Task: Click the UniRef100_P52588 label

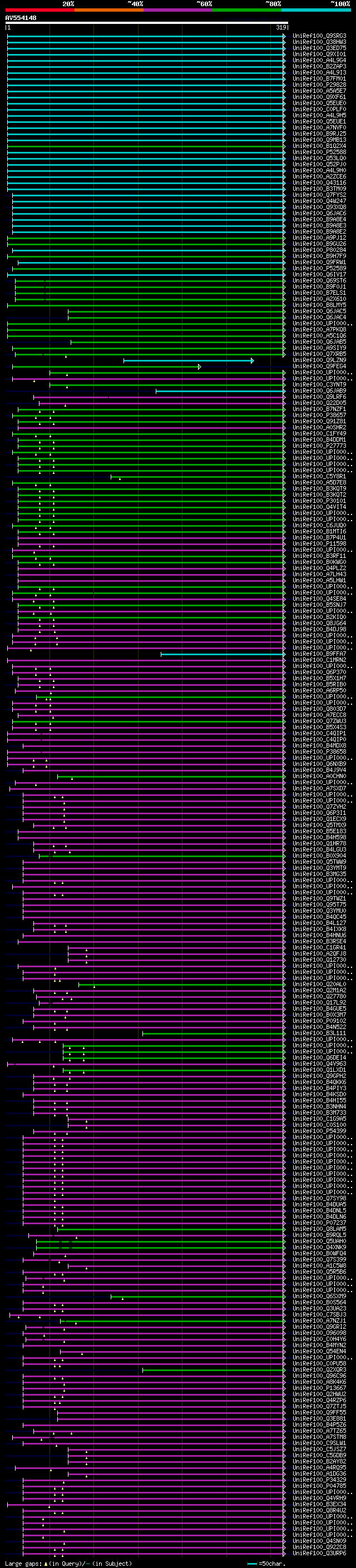Action: (x=319, y=152)
